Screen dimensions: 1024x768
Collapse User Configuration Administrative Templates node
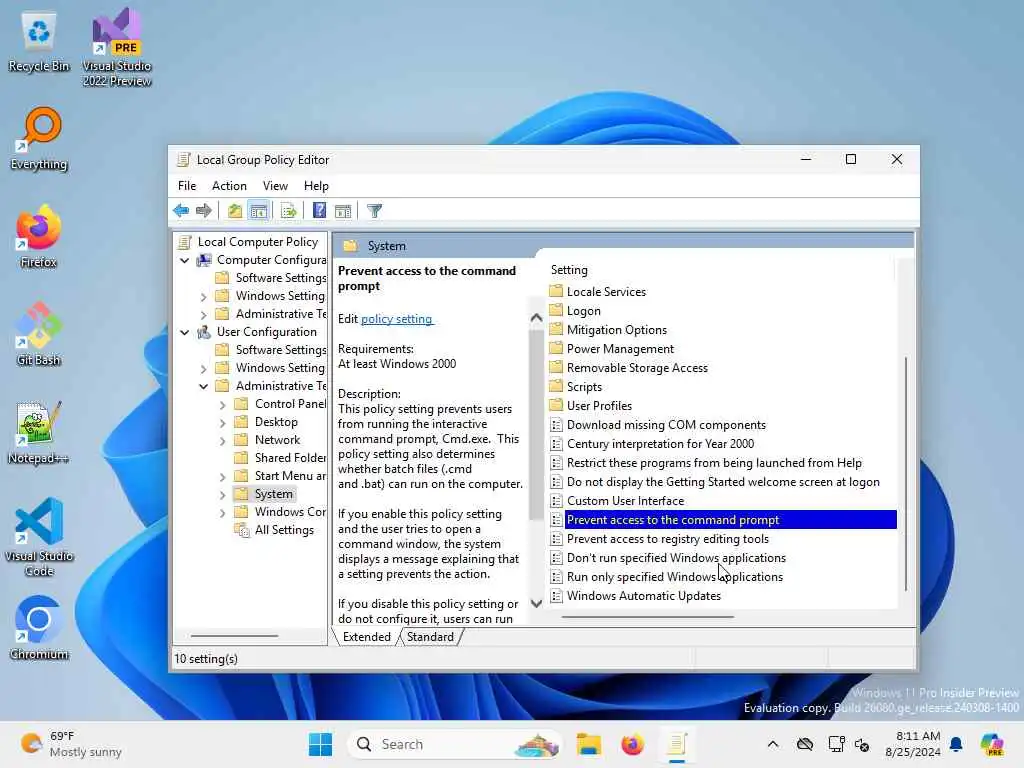(204, 387)
